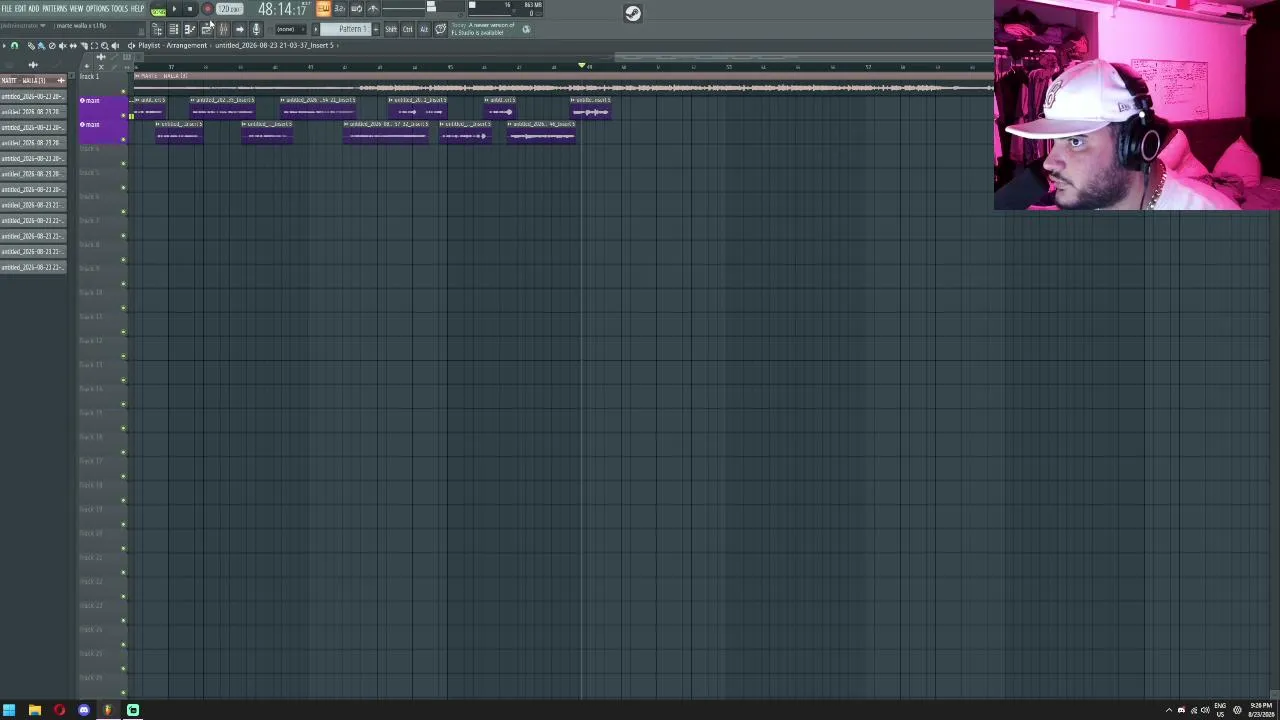
Task: Open the FILE menu
Action: click(7, 9)
